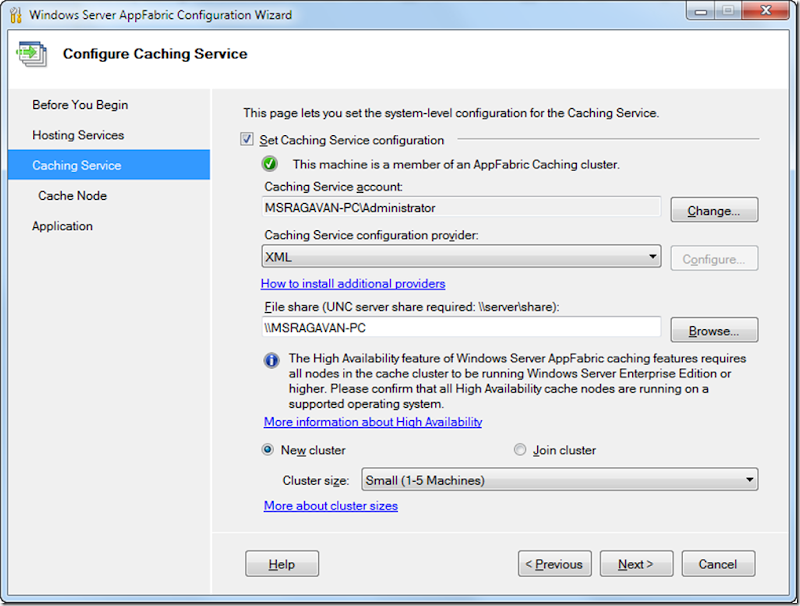Screen dimensions: 800x606
Task: Click the AppFabric icon in the title bar
Action: point(16,15)
